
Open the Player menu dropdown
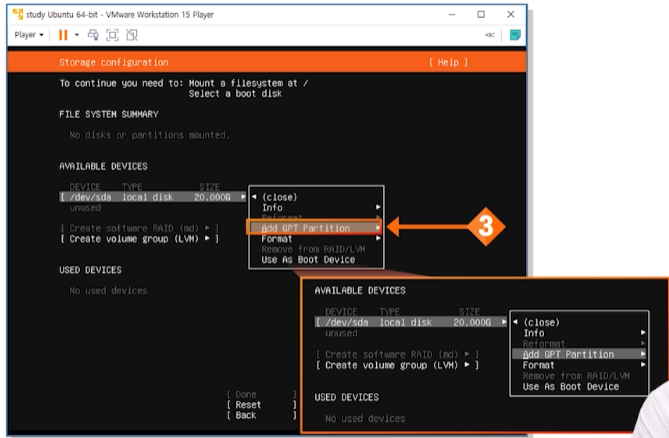29,35
